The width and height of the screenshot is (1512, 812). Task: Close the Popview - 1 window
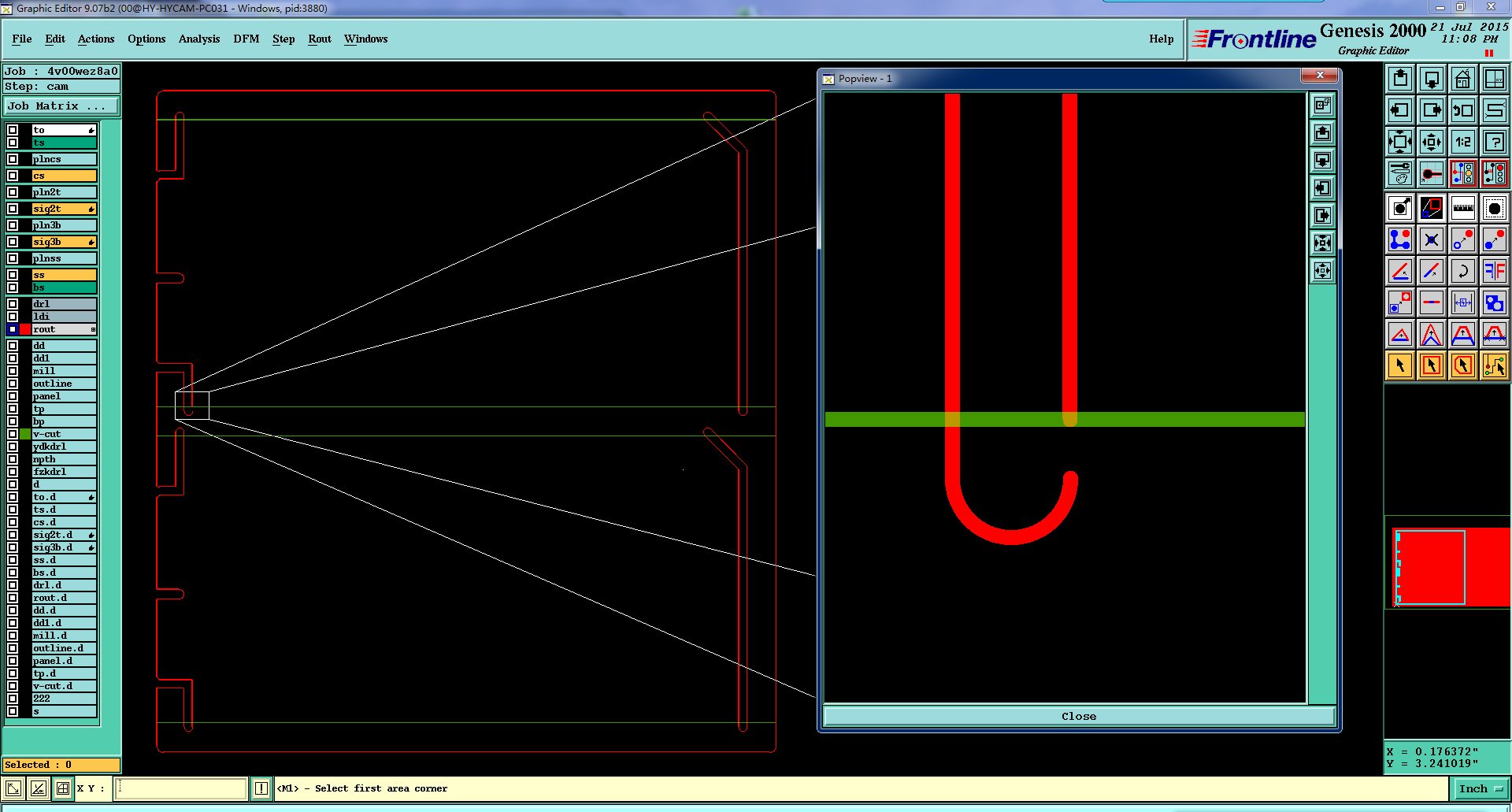pos(1320,76)
